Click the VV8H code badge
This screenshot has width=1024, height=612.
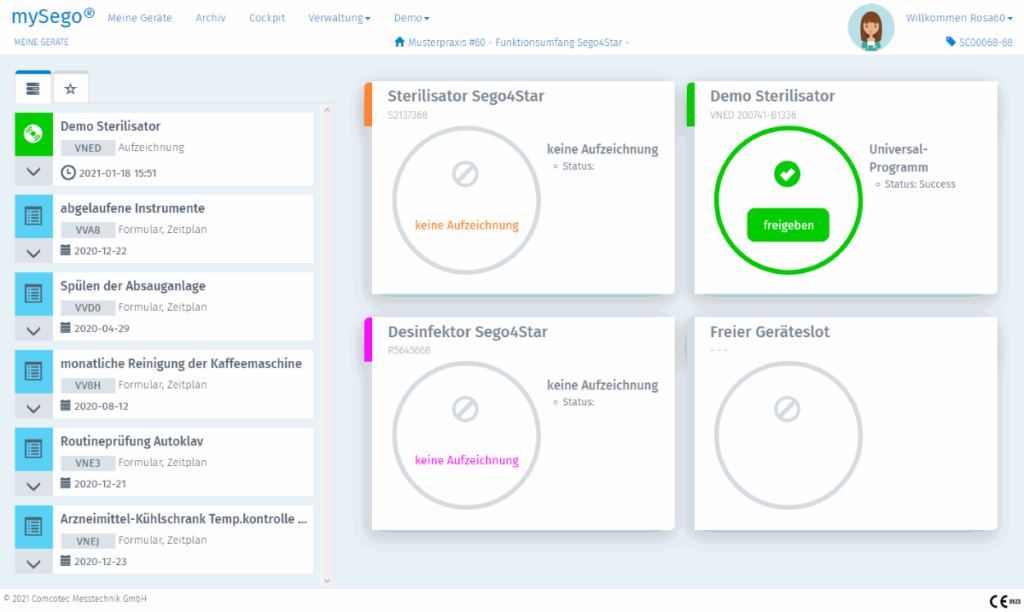tap(88, 385)
